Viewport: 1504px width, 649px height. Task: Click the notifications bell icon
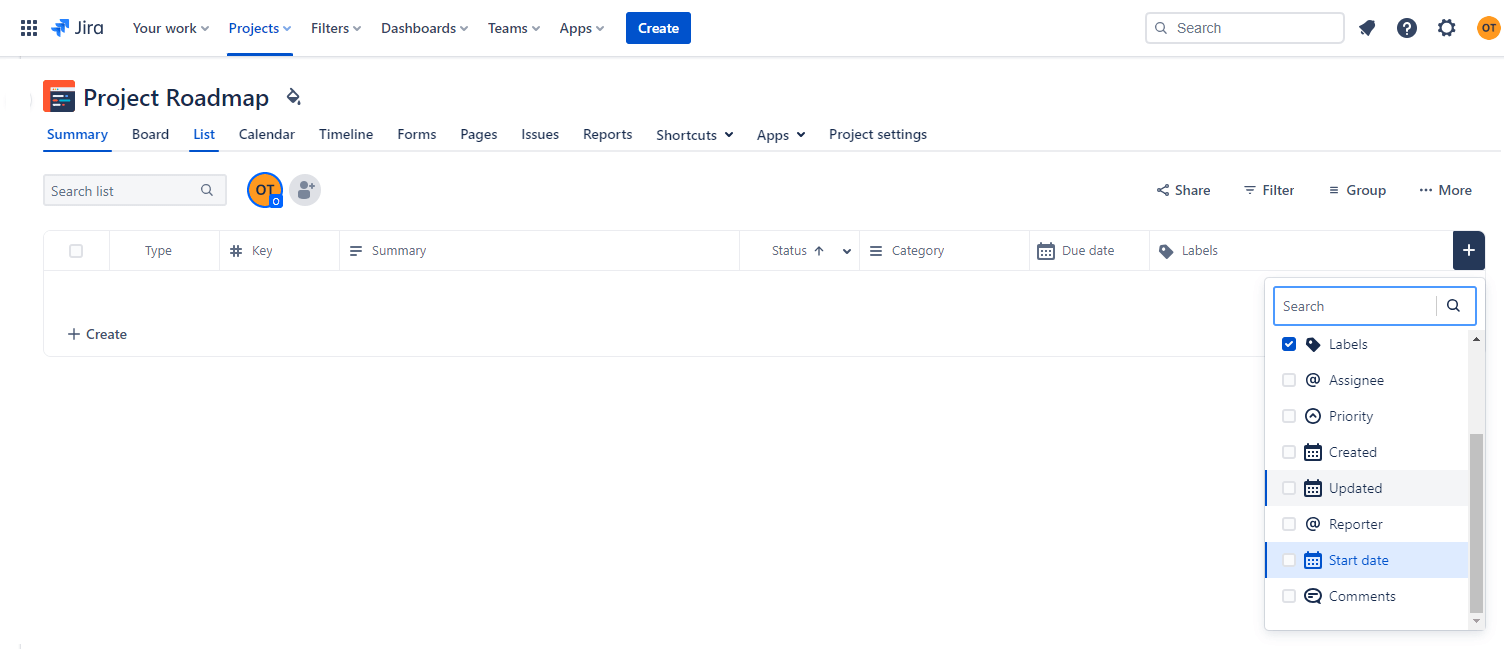pyautogui.click(x=1367, y=27)
